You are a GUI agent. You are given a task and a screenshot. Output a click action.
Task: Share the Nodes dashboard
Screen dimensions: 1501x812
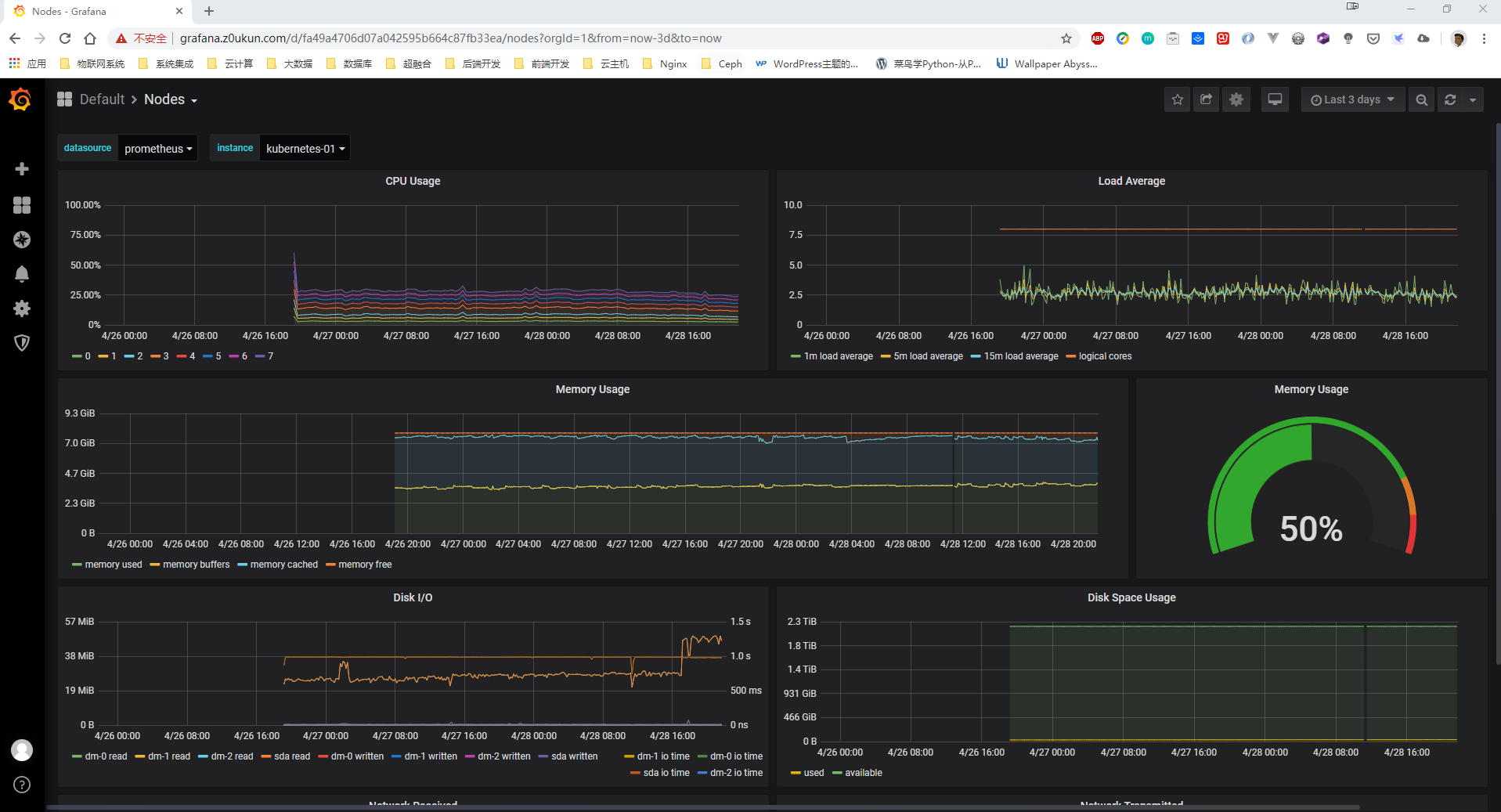[1206, 99]
